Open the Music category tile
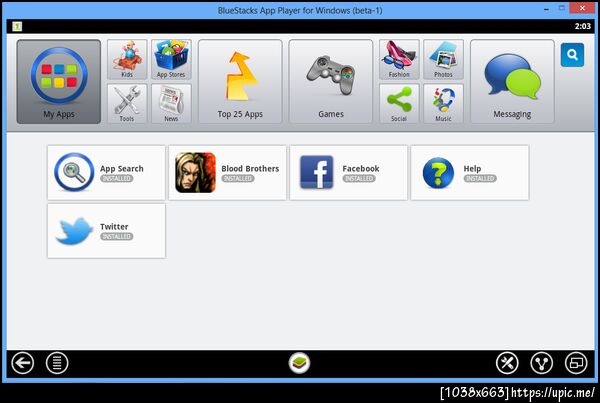The width and height of the screenshot is (600, 403). coord(443,104)
